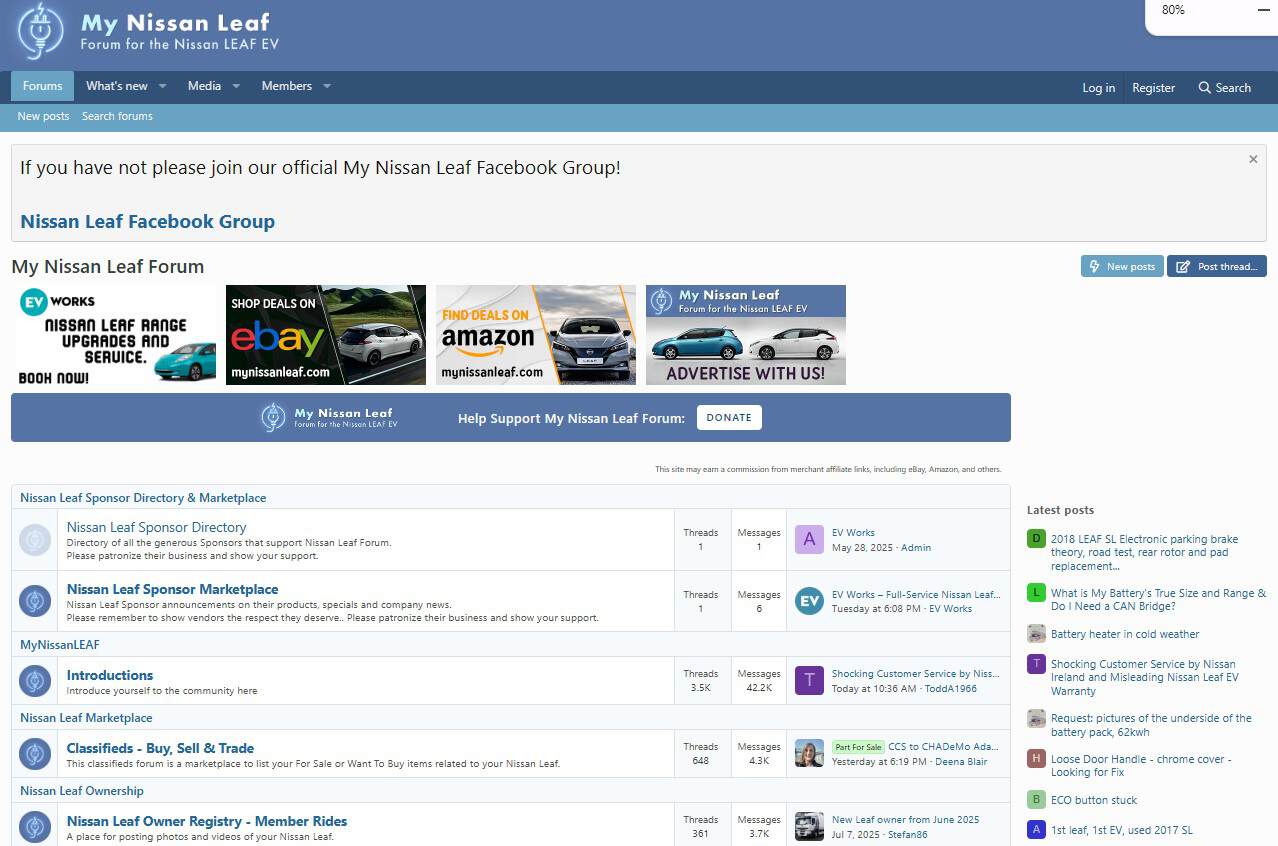Open 'New Leaf owner from June 2025' thread
The image size is (1278, 846).
(906, 820)
